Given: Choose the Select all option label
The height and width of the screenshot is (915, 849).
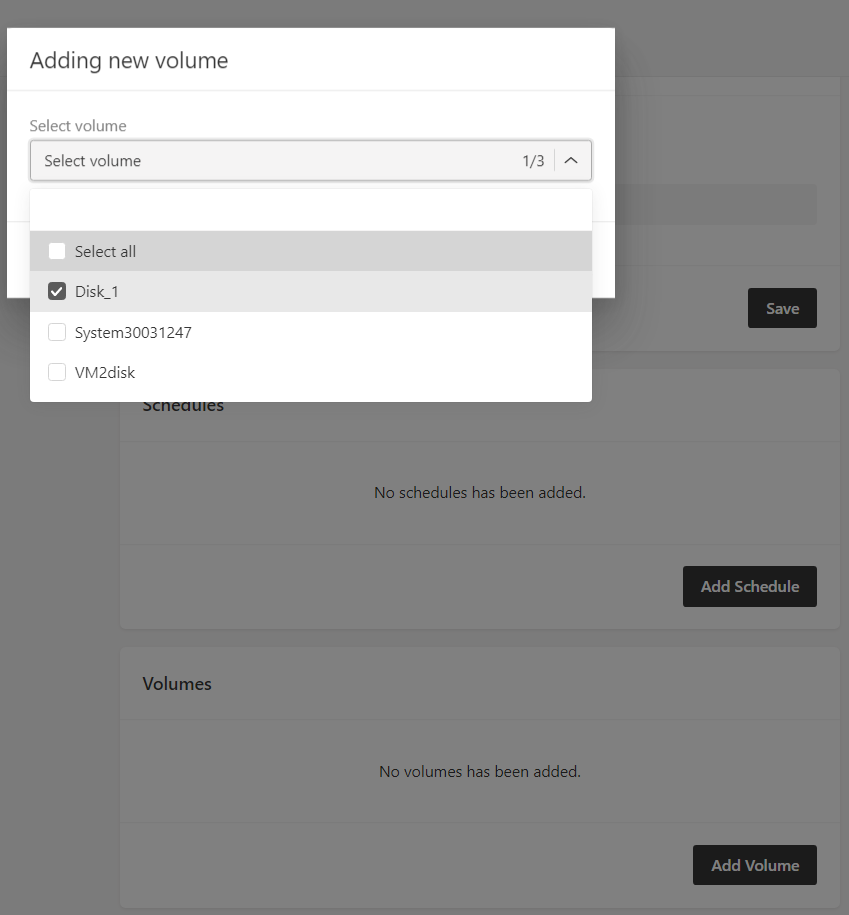Looking at the screenshot, I should pyautogui.click(x=105, y=252).
